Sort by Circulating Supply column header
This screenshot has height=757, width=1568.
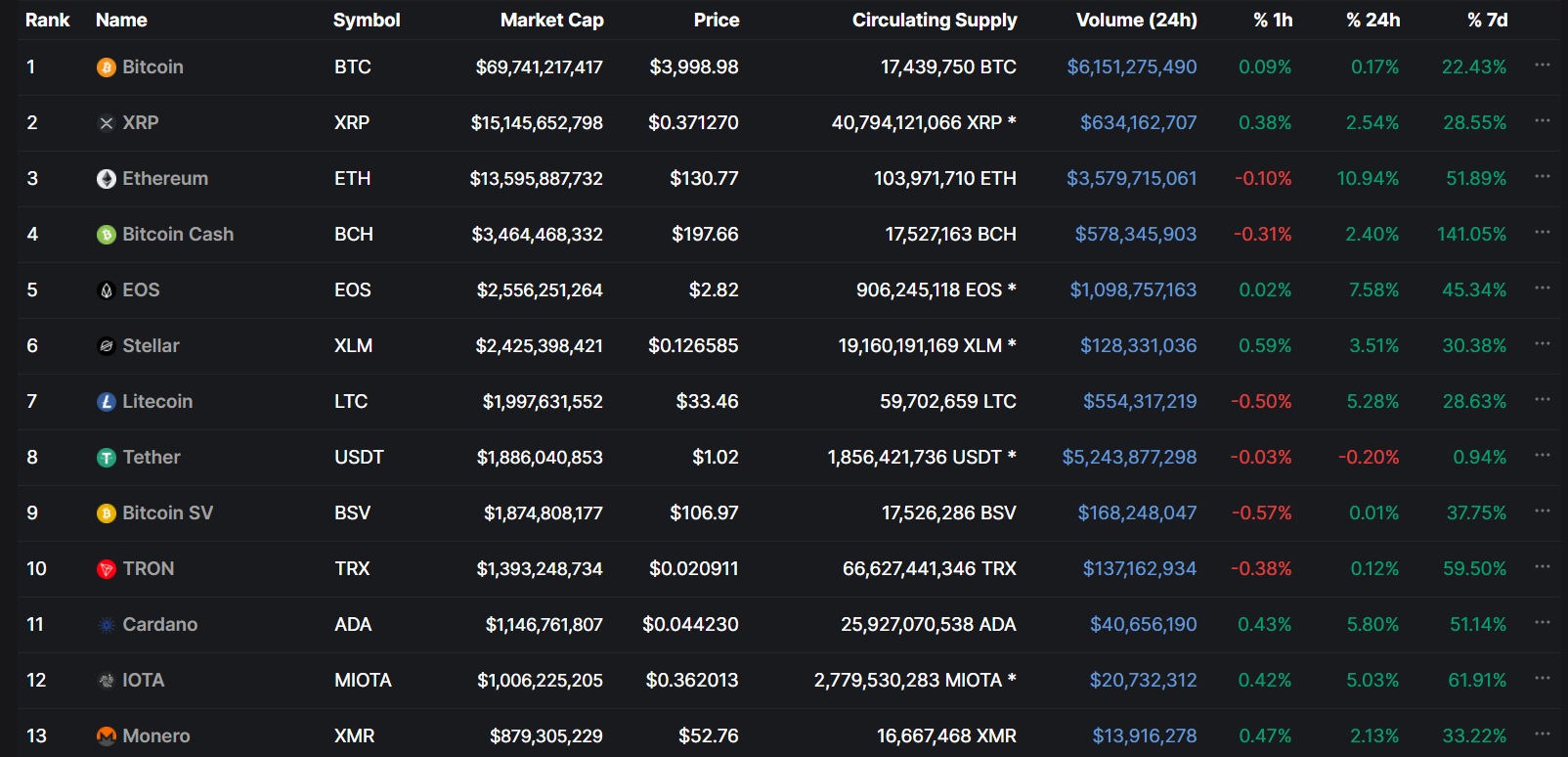pyautogui.click(x=934, y=21)
